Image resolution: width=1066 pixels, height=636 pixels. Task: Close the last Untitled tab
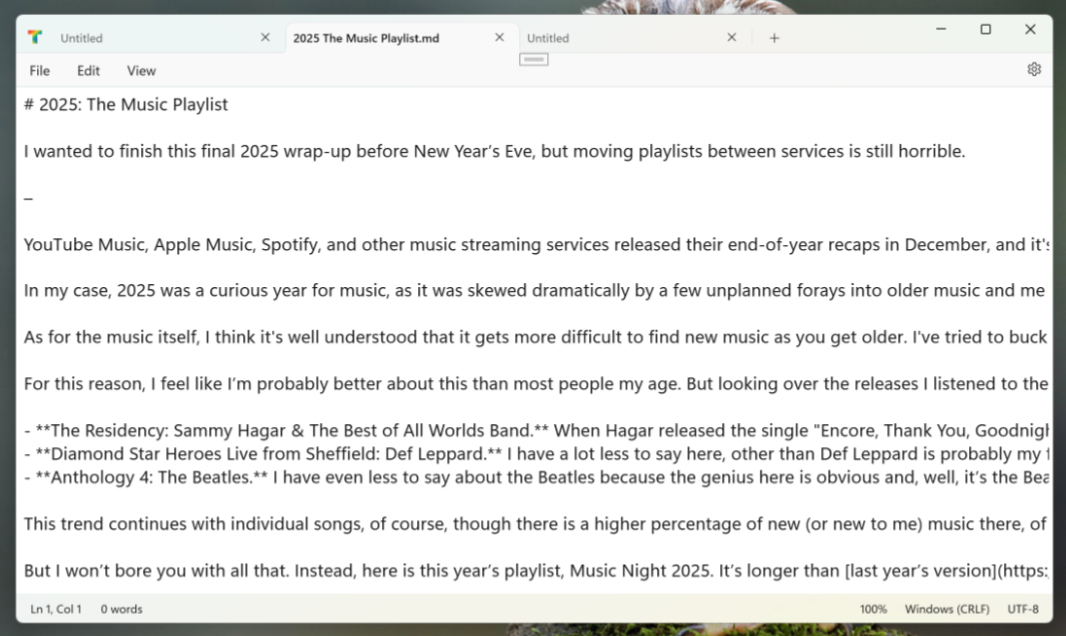731,38
